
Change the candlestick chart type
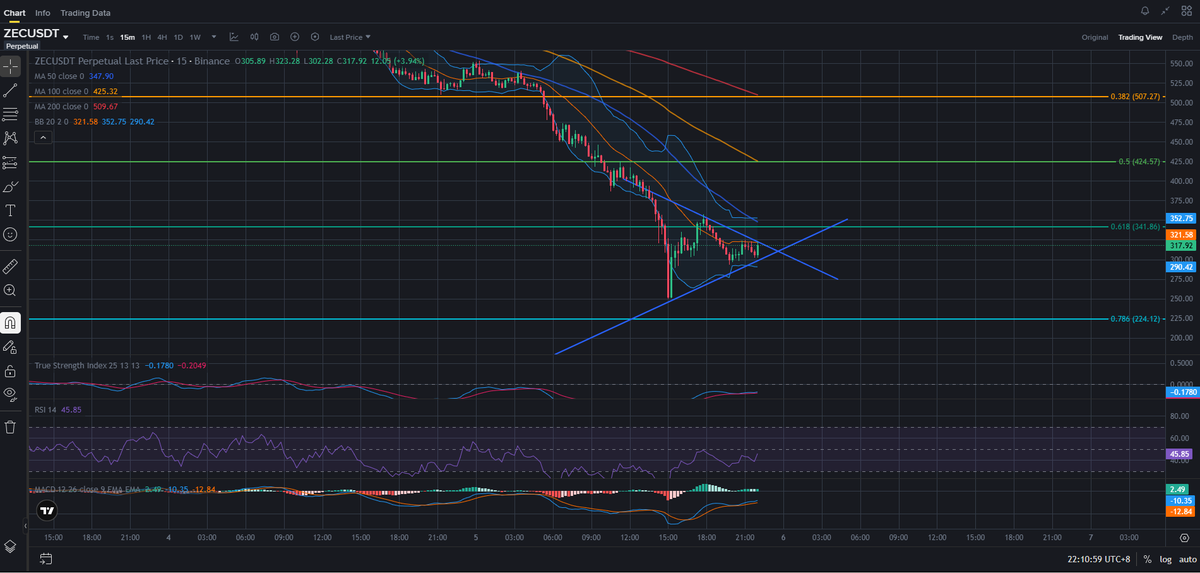click(x=254, y=37)
